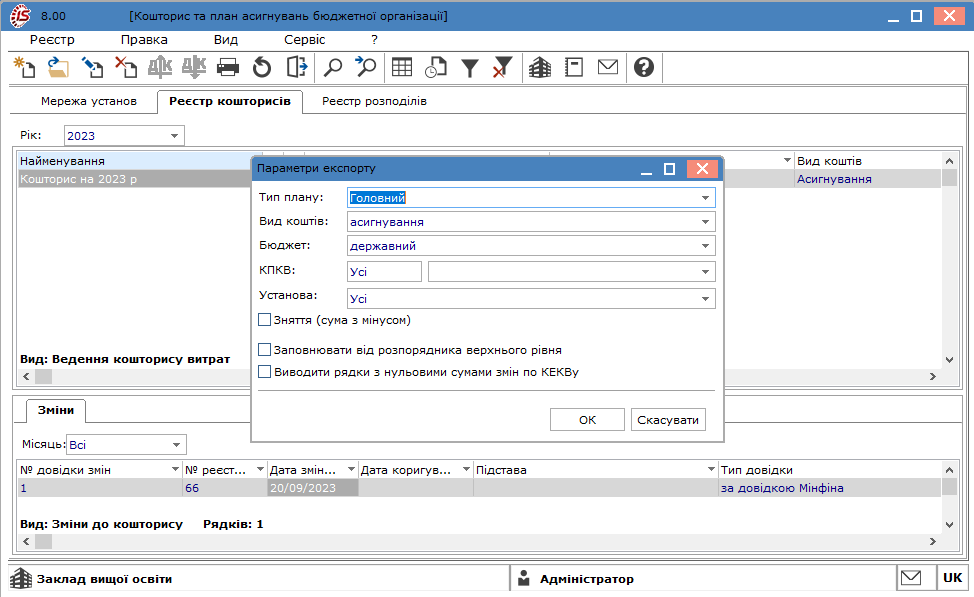This screenshot has height=597, width=974.
Task: Expand the 'Установа' dropdown
Action: [x=705, y=299]
